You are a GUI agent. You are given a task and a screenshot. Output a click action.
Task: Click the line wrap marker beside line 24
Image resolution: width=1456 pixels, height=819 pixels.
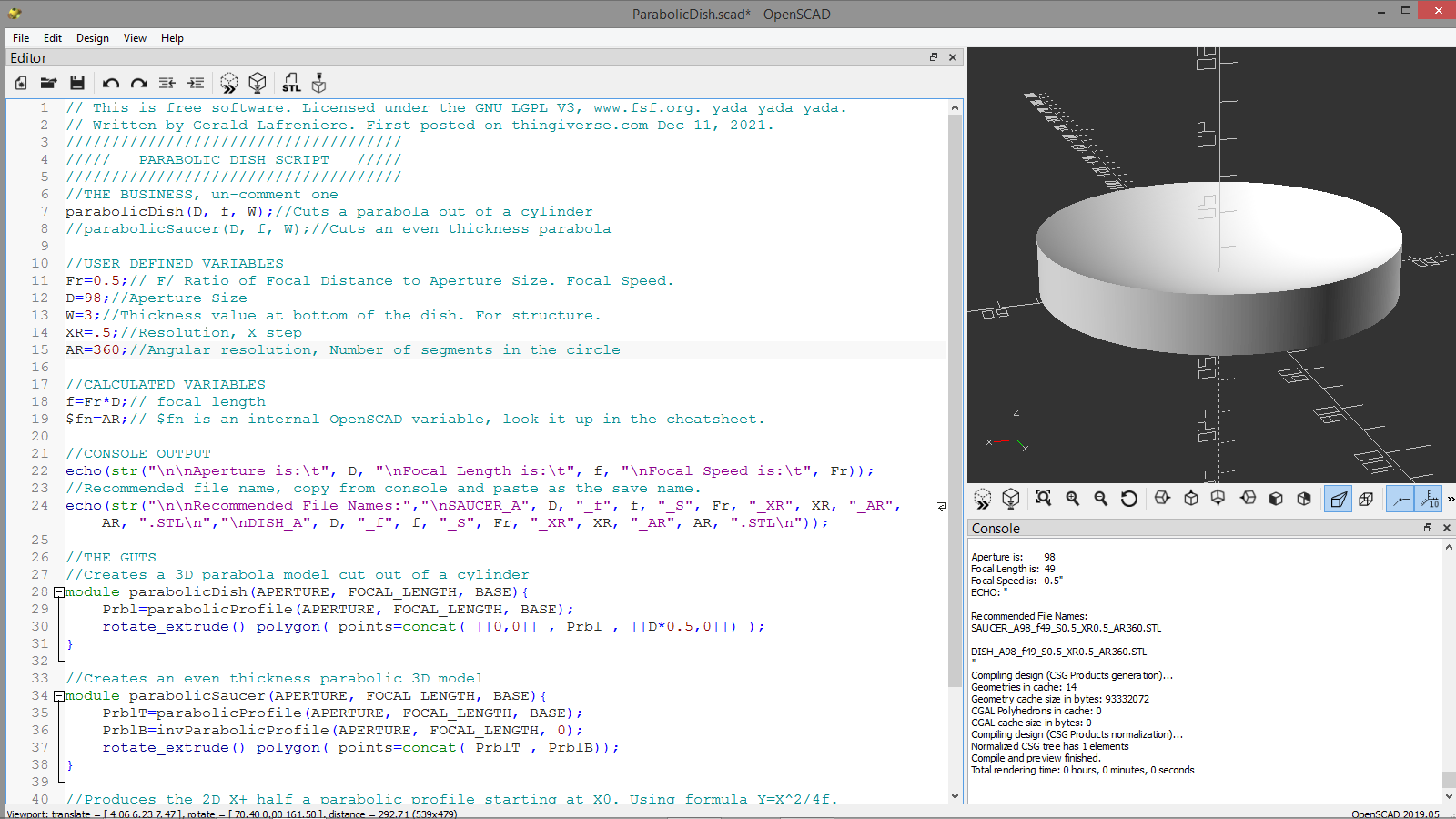click(942, 506)
